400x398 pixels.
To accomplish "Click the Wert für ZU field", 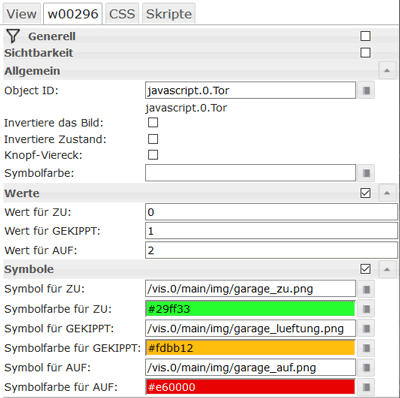I will click(271, 212).
